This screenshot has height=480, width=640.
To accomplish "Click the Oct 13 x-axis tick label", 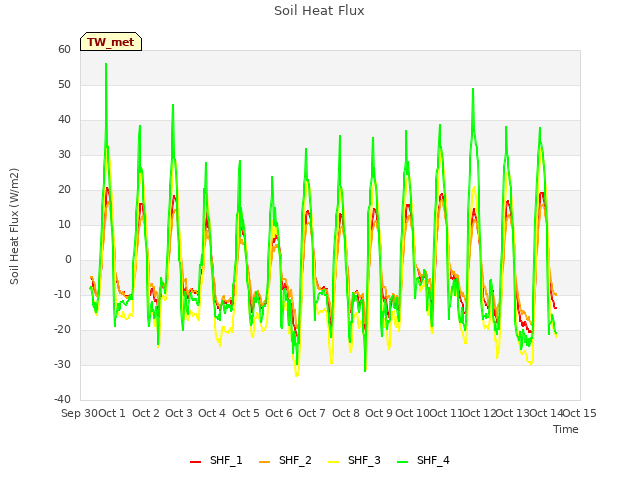I will click(x=512, y=413).
